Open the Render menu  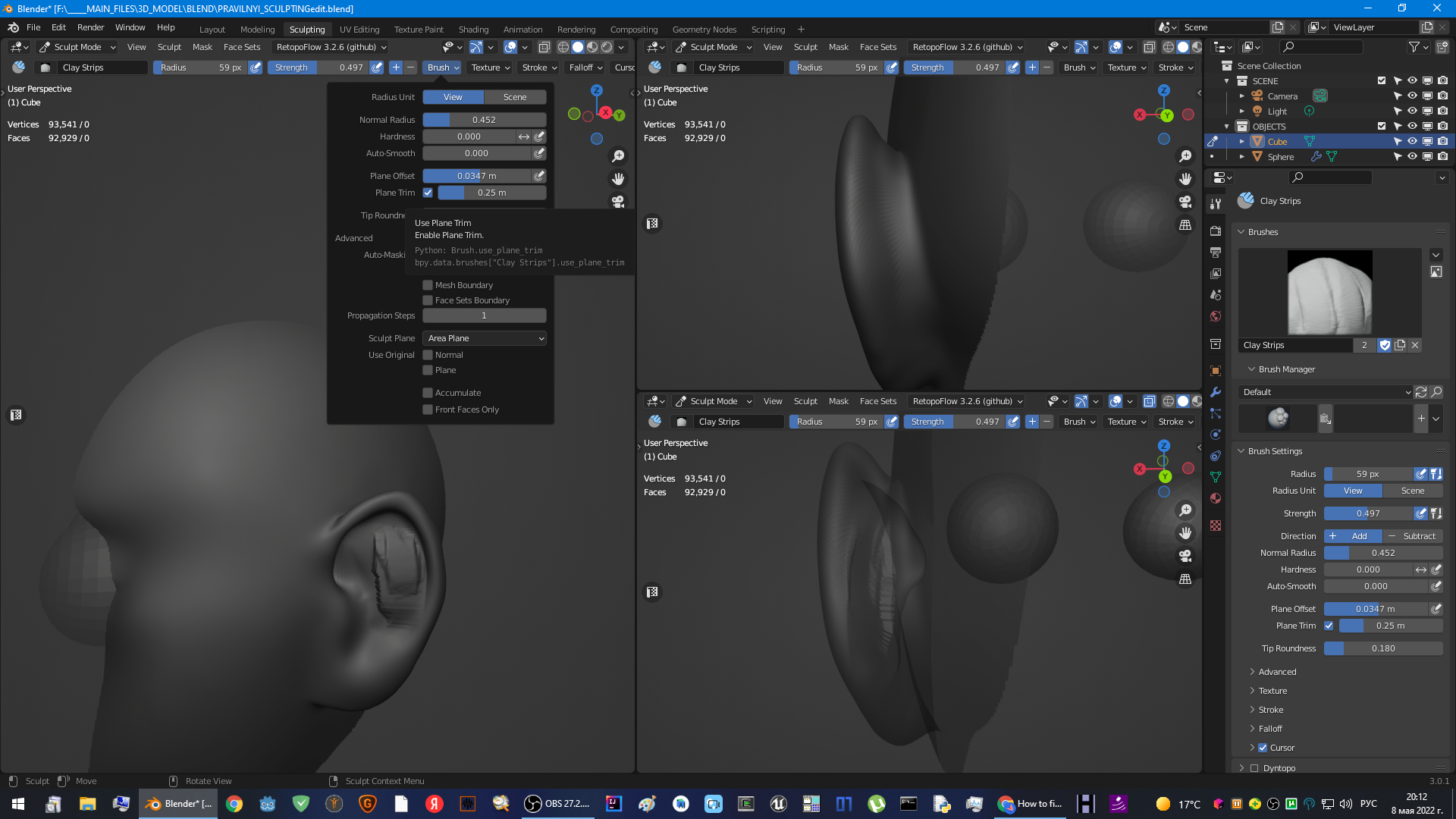click(x=90, y=27)
